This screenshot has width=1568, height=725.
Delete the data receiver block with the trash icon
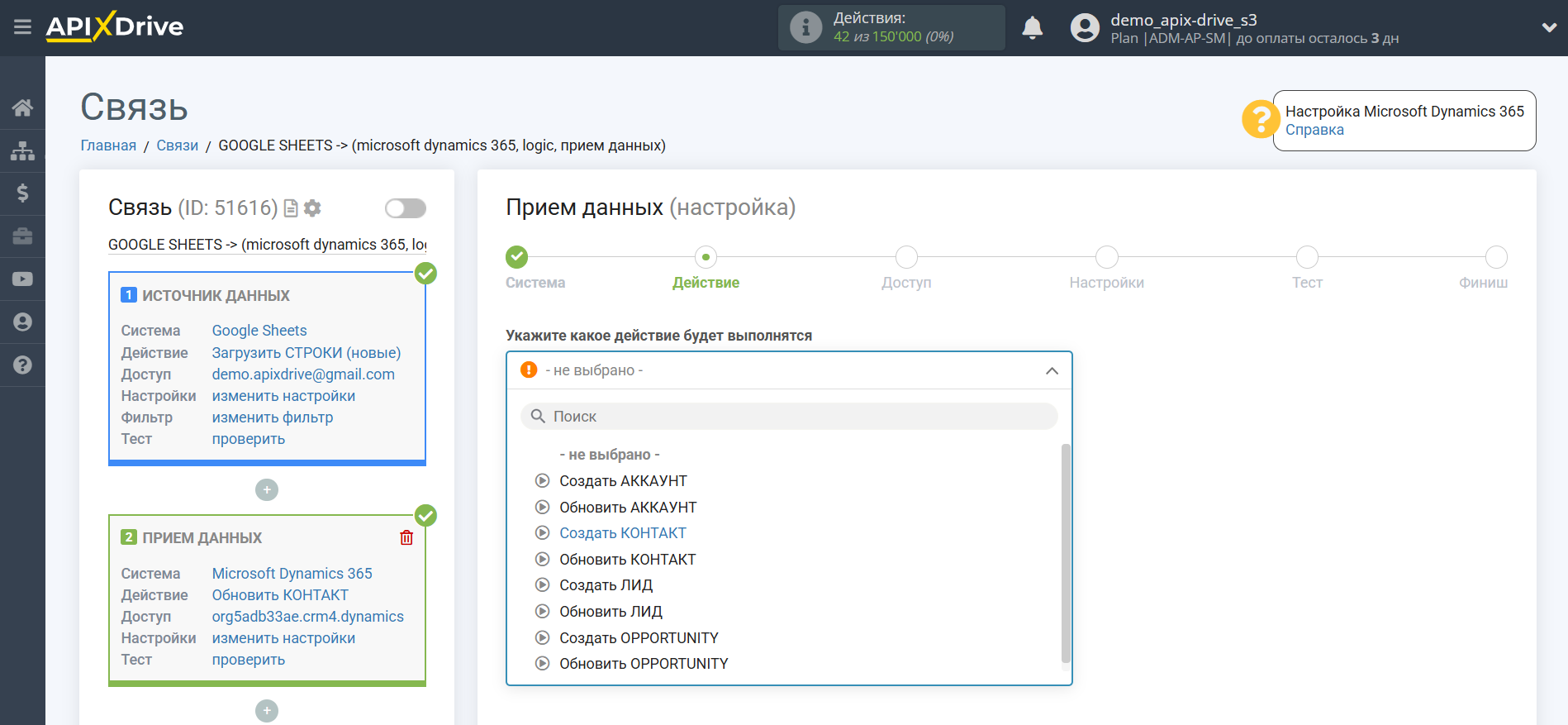point(406,537)
